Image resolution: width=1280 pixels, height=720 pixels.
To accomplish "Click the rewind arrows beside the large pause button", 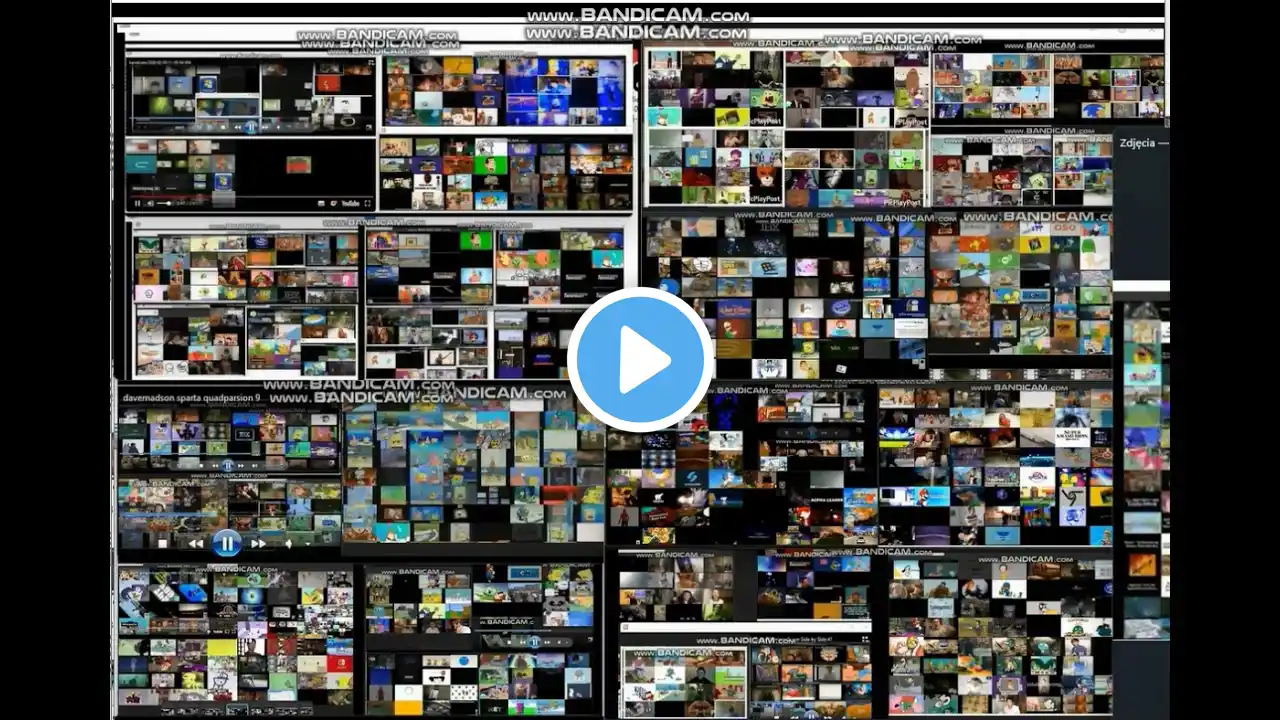I will coord(196,544).
